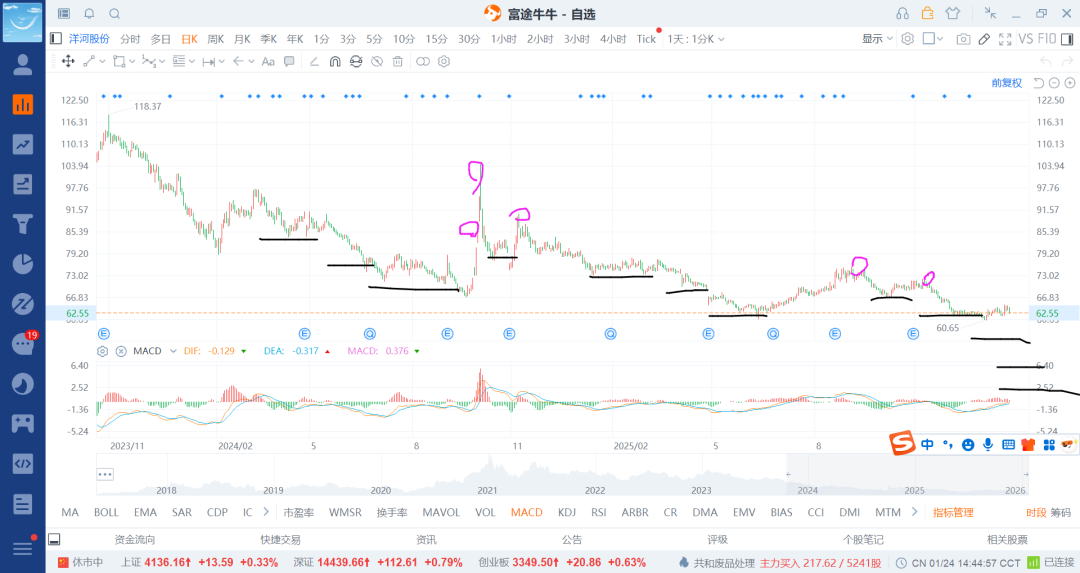Open customer service headset icon
Image resolution: width=1080 pixels, height=573 pixels.
click(x=902, y=14)
